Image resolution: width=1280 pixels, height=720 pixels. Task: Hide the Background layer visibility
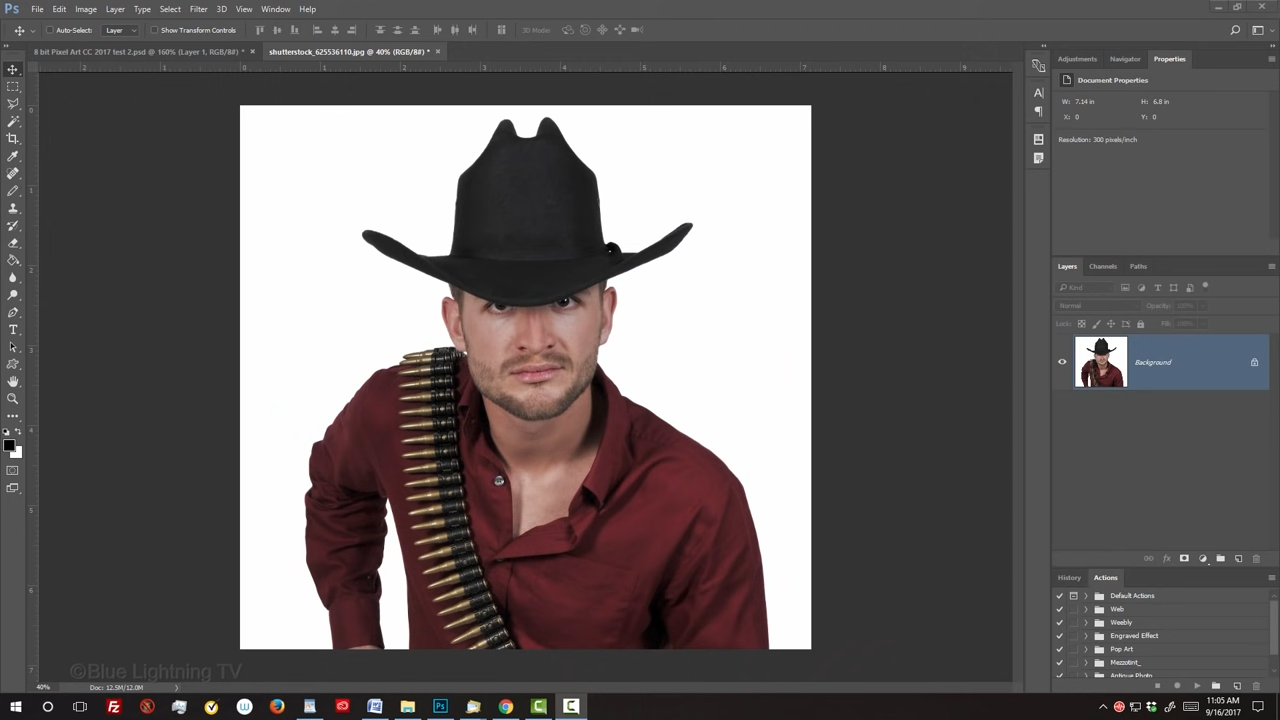(1062, 362)
